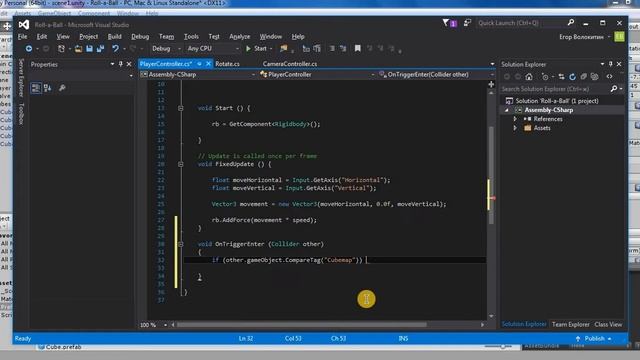The width and height of the screenshot is (640, 360).
Task: Open the Debug solution configuration dropdown
Action: [x=166, y=49]
